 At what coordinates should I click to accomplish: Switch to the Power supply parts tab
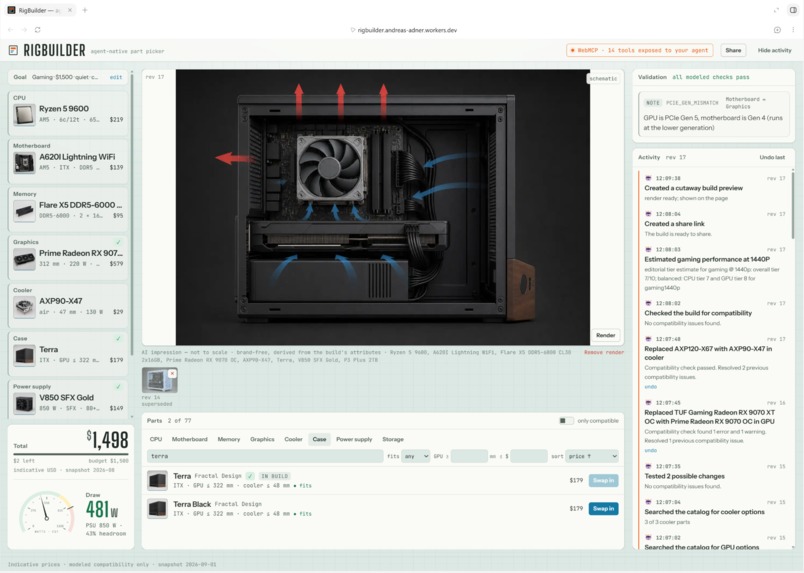click(x=354, y=439)
